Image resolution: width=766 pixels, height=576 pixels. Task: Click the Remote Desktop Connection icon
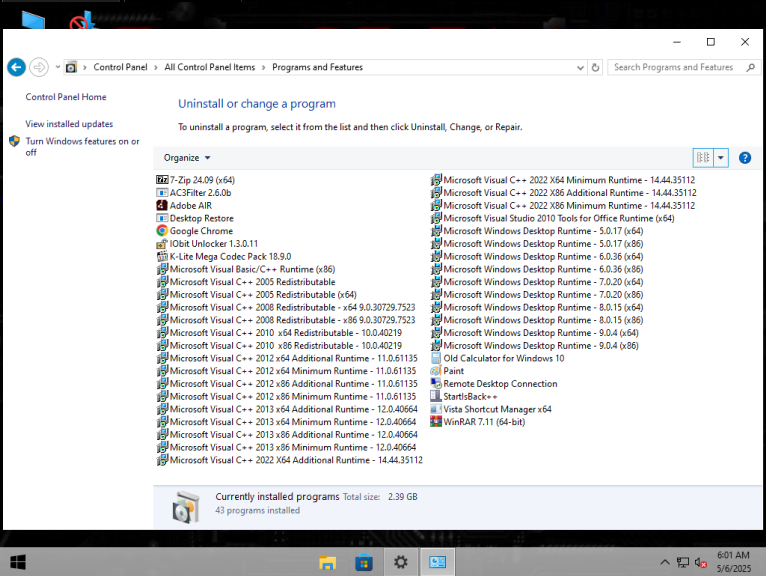pyautogui.click(x=436, y=384)
